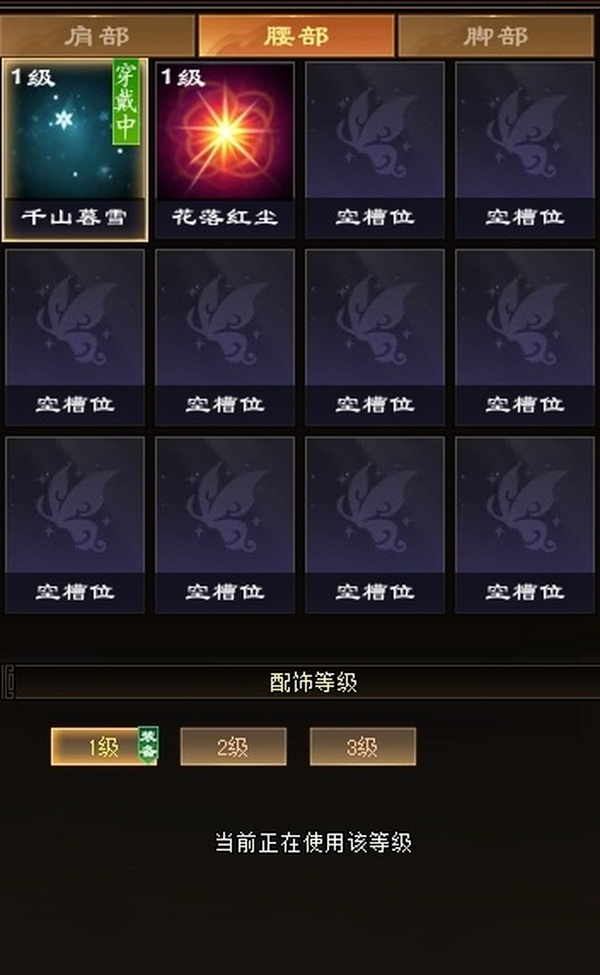Click the first empty slot in bottom row
The image size is (600, 975).
(75, 525)
